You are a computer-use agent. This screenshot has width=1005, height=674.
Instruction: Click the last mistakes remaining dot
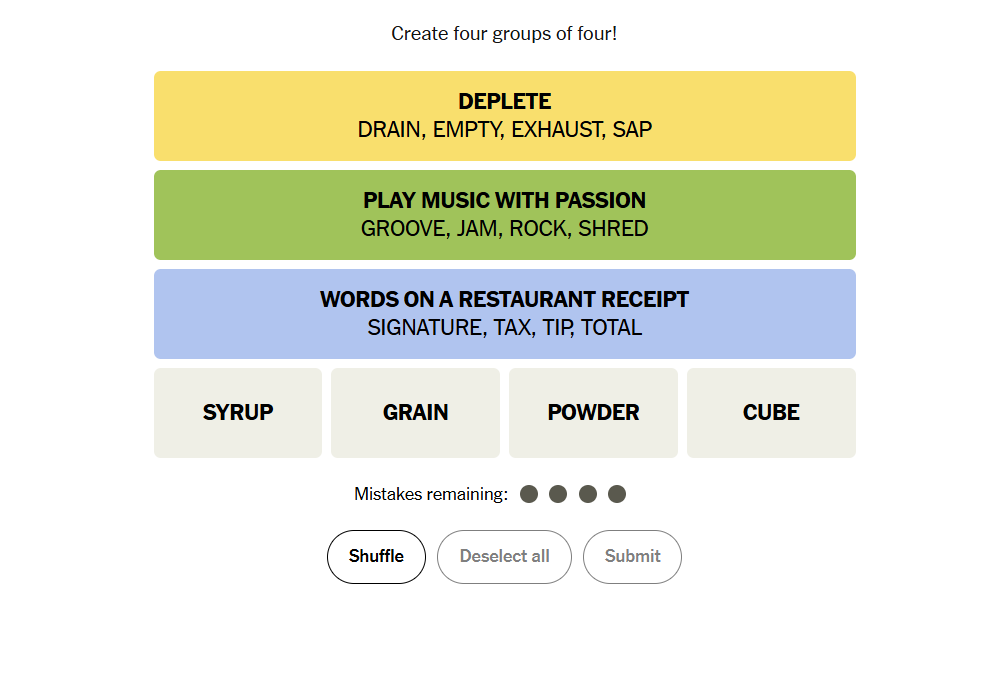(x=617, y=494)
